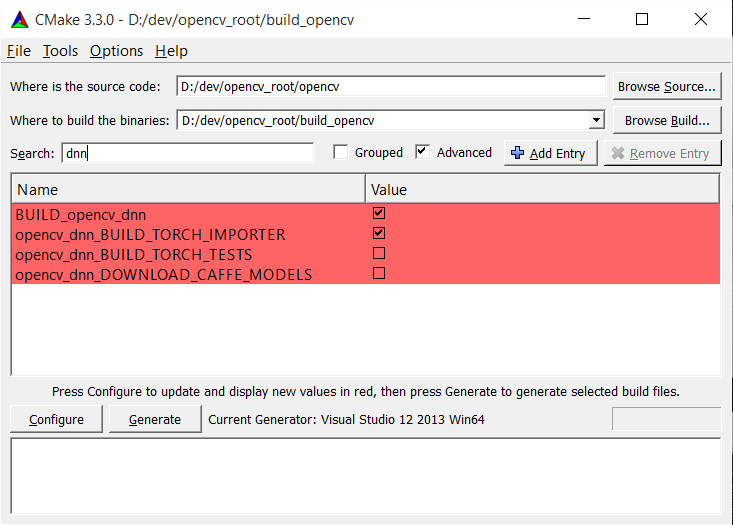Open the Help menu
The height and width of the screenshot is (525, 733).
click(x=171, y=51)
